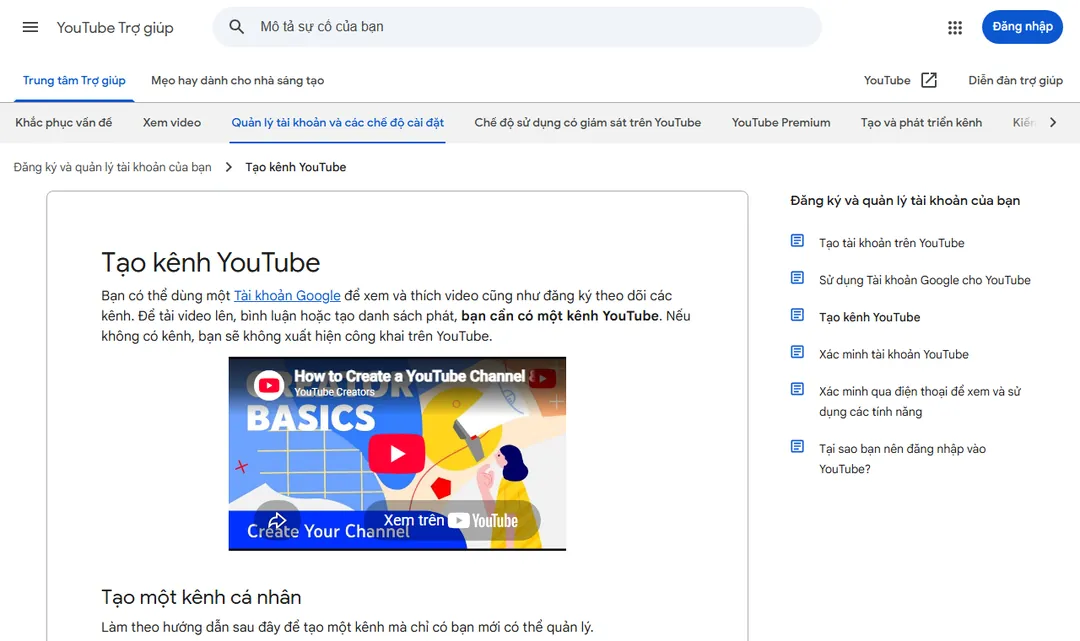
Task: Open Tạo và phát triển kênh tab
Action: tap(922, 123)
